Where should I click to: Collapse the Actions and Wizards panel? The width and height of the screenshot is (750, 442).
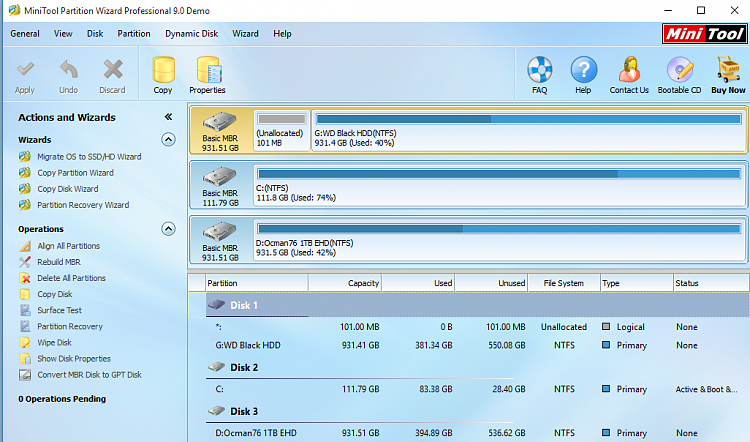pos(168,117)
